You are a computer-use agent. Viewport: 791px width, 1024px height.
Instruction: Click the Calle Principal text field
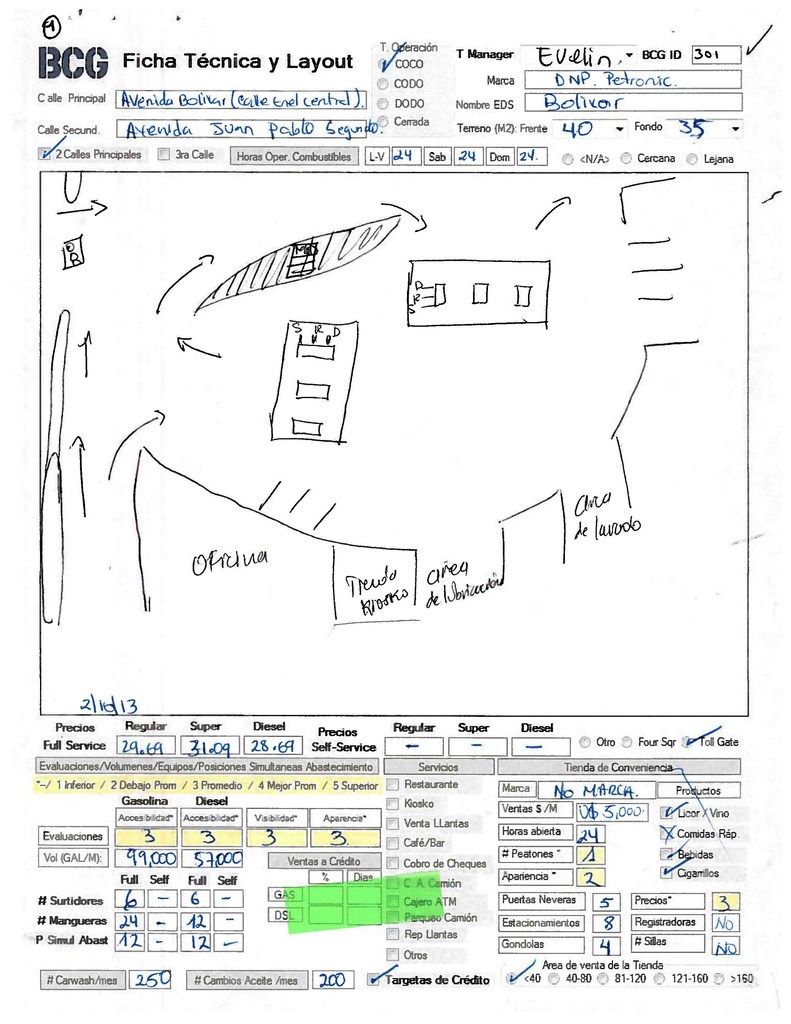click(x=241, y=100)
